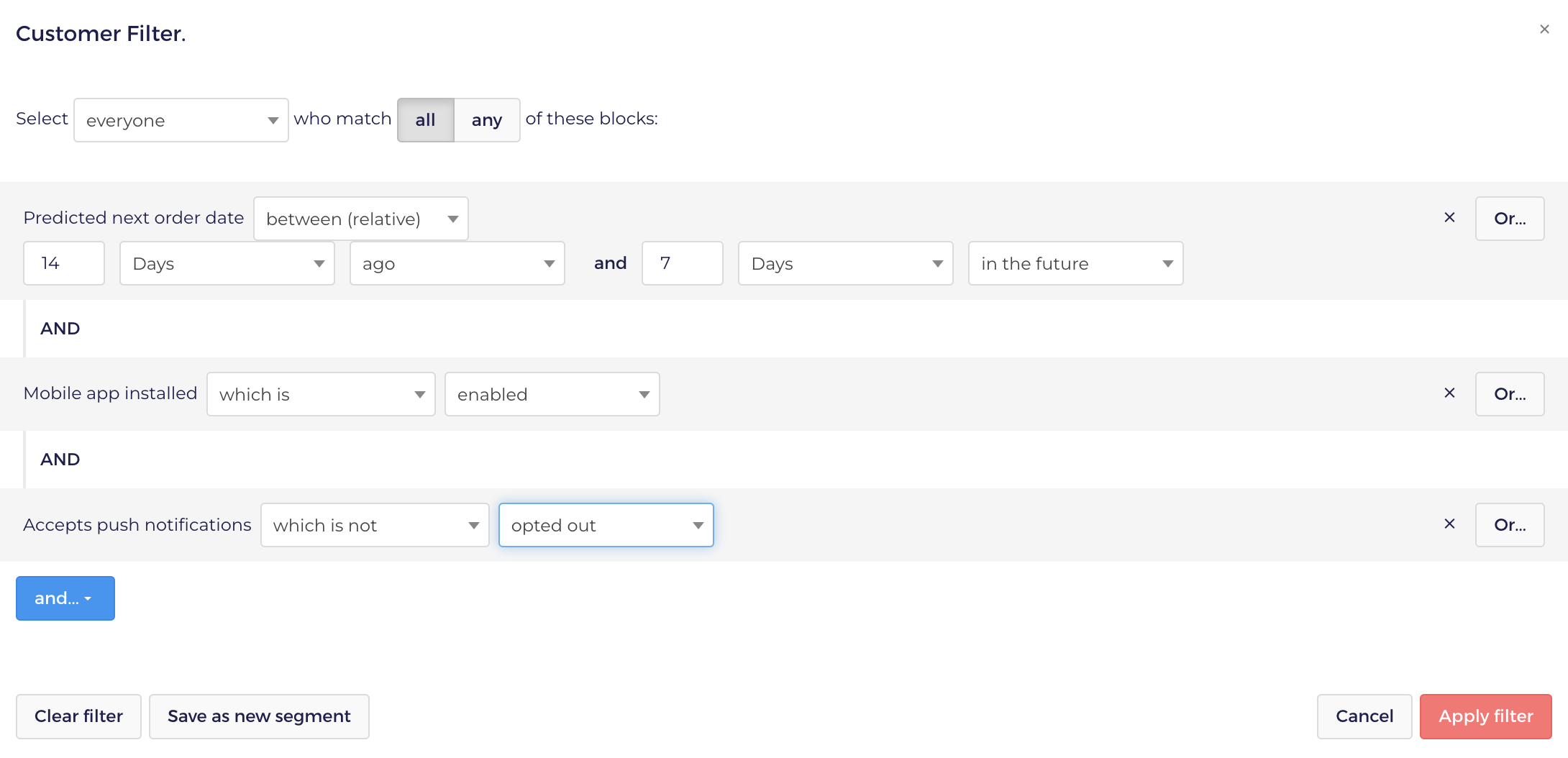Click the Apply filter button
This screenshot has height=758, width=1568.
(x=1486, y=716)
